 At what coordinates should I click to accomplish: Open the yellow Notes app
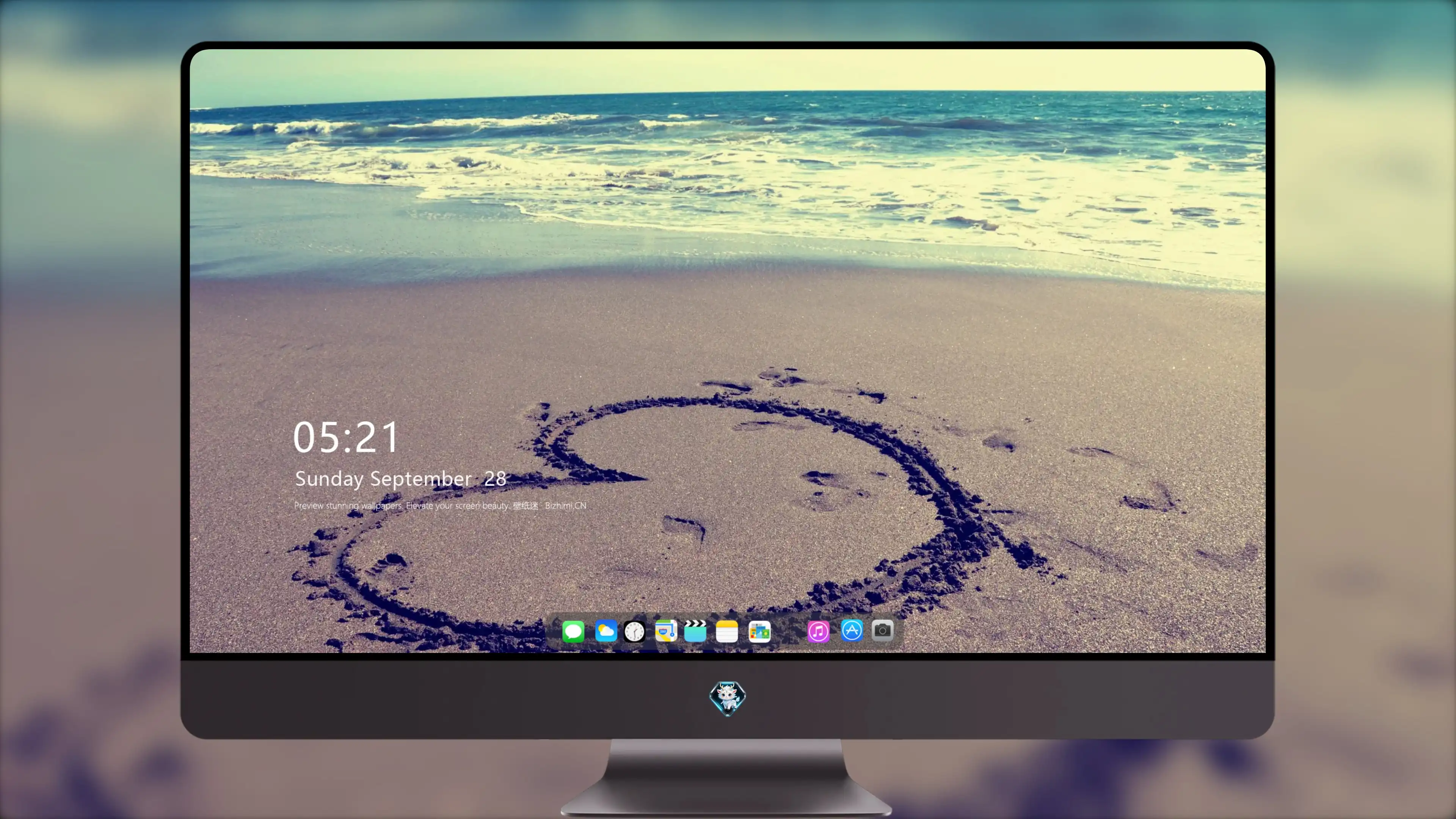pos(727,631)
